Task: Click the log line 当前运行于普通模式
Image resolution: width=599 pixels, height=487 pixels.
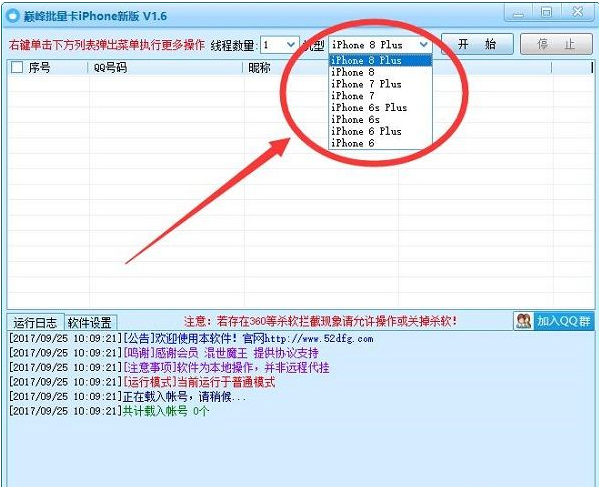Action: (141, 382)
